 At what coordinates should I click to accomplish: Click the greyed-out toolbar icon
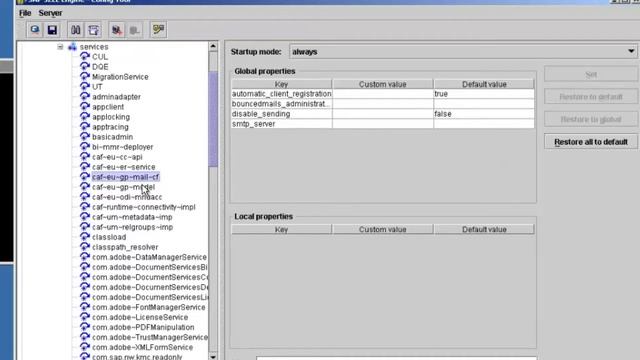pyautogui.click(x=135, y=30)
